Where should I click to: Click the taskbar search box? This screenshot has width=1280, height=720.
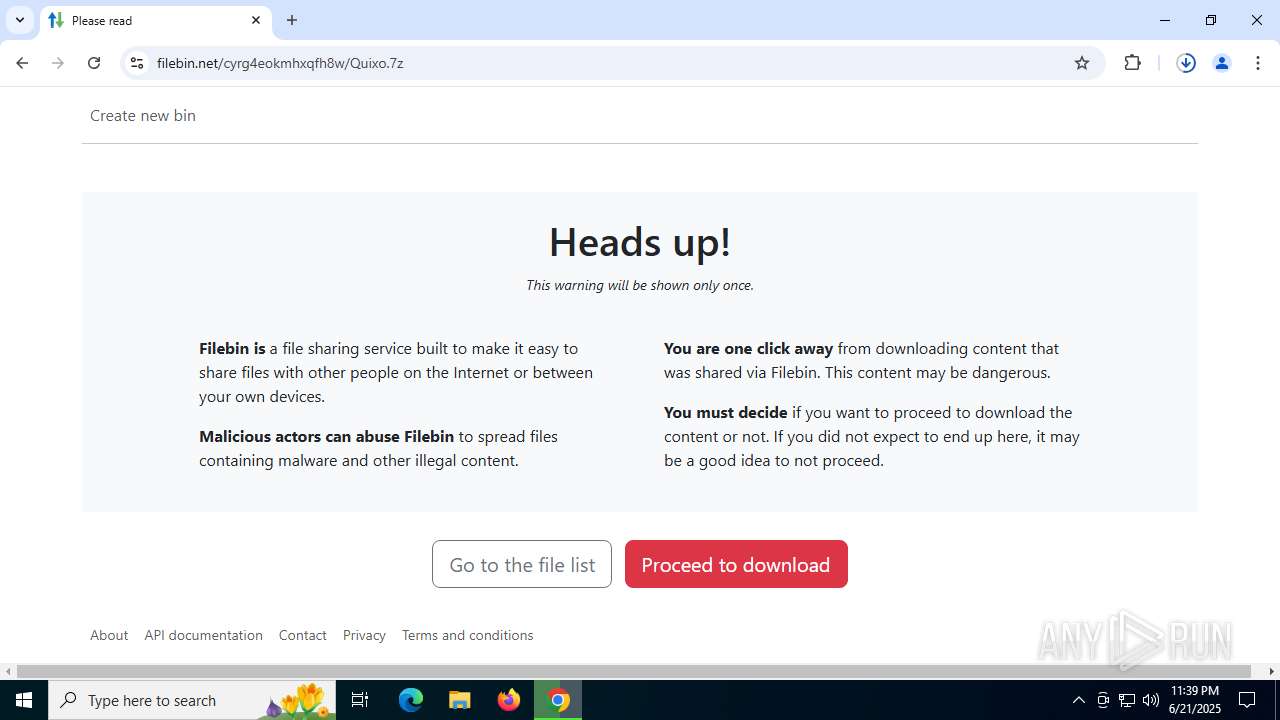pyautogui.click(x=192, y=700)
